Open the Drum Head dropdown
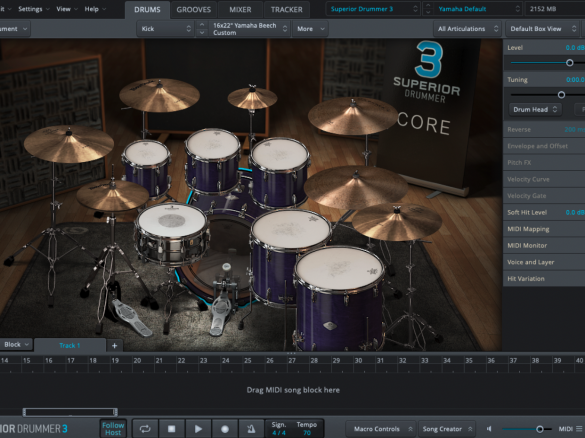Screen dimensions: 585x438 (535, 110)
